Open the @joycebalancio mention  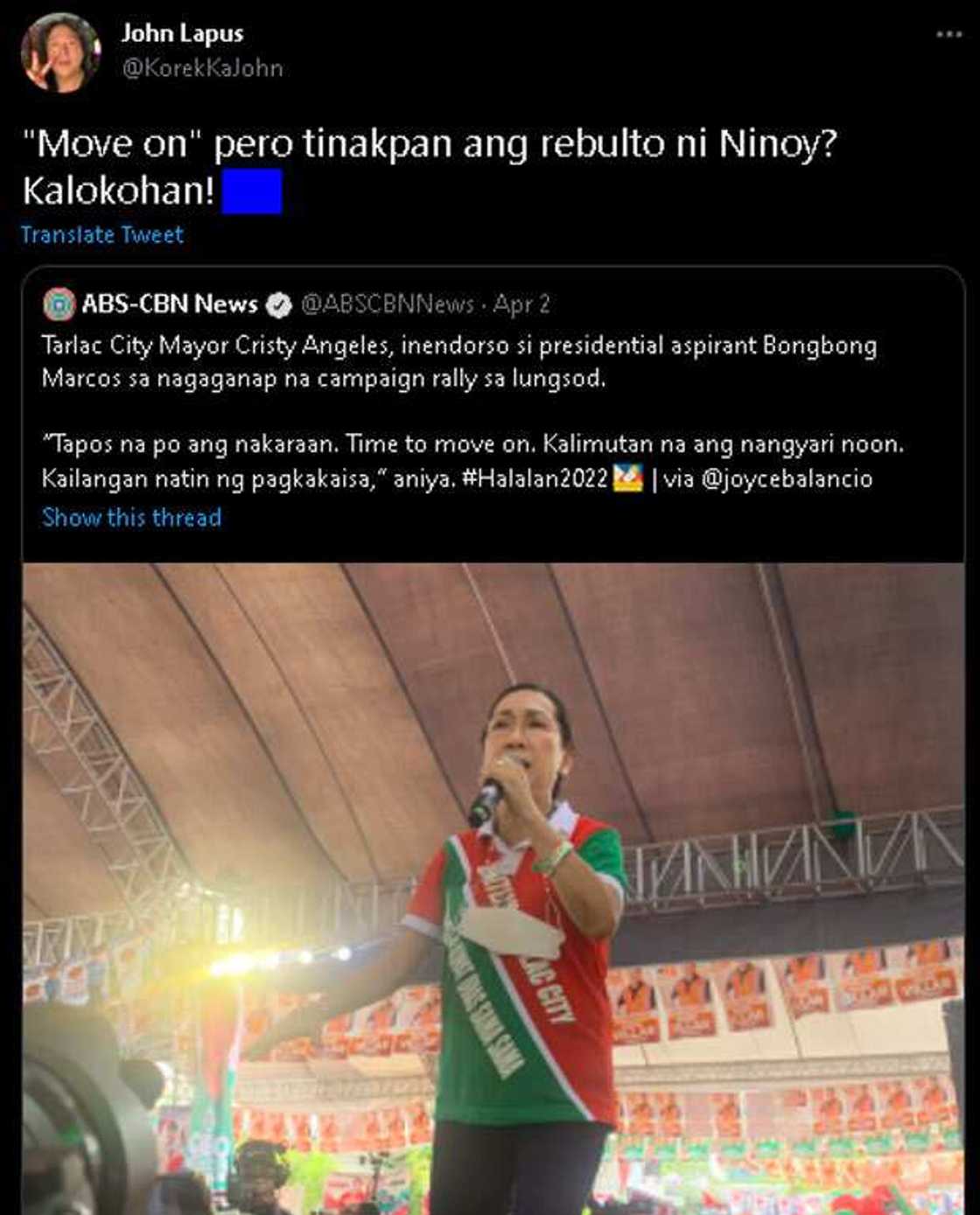click(x=787, y=478)
